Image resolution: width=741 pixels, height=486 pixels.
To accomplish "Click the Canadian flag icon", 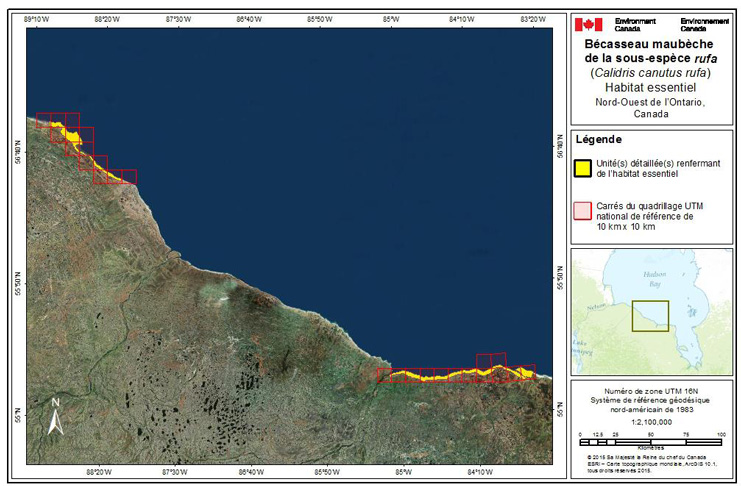I will [x=588, y=24].
